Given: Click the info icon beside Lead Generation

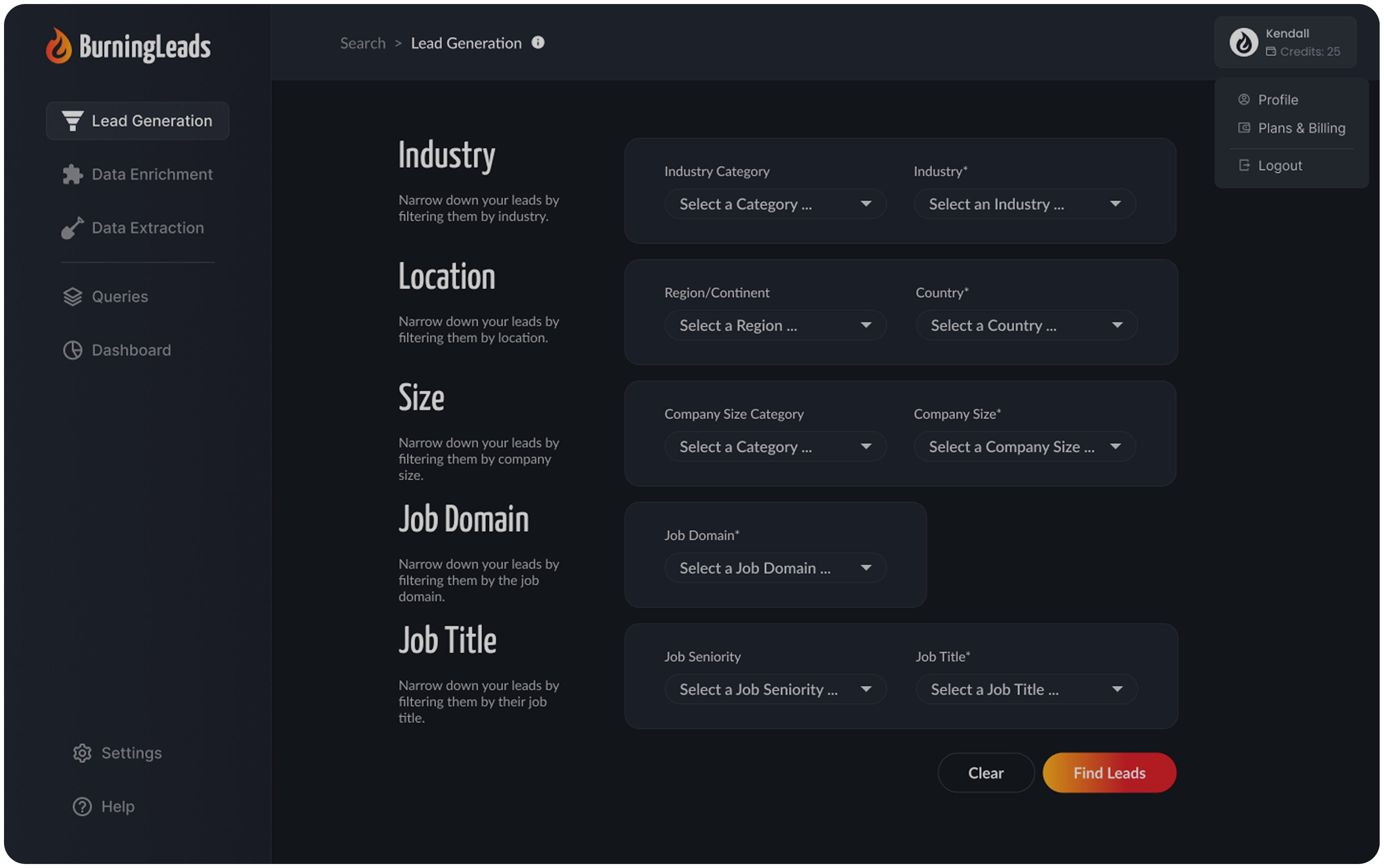Looking at the screenshot, I should pyautogui.click(x=538, y=42).
